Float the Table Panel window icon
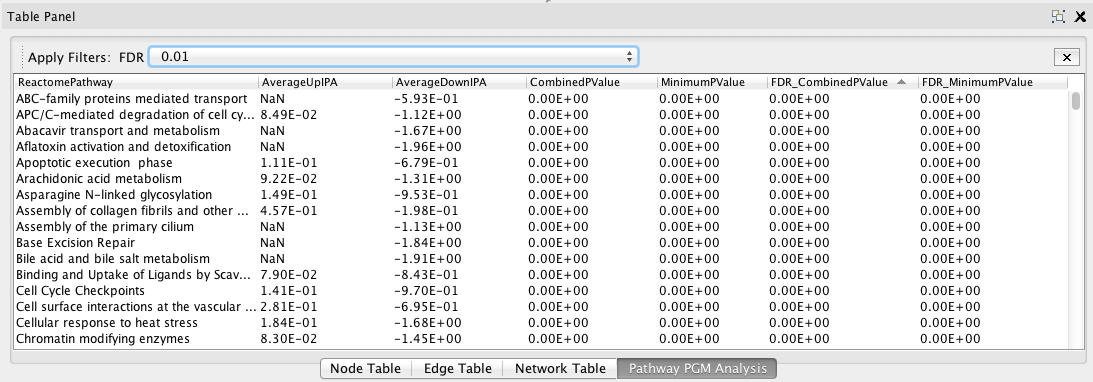 [1058, 17]
